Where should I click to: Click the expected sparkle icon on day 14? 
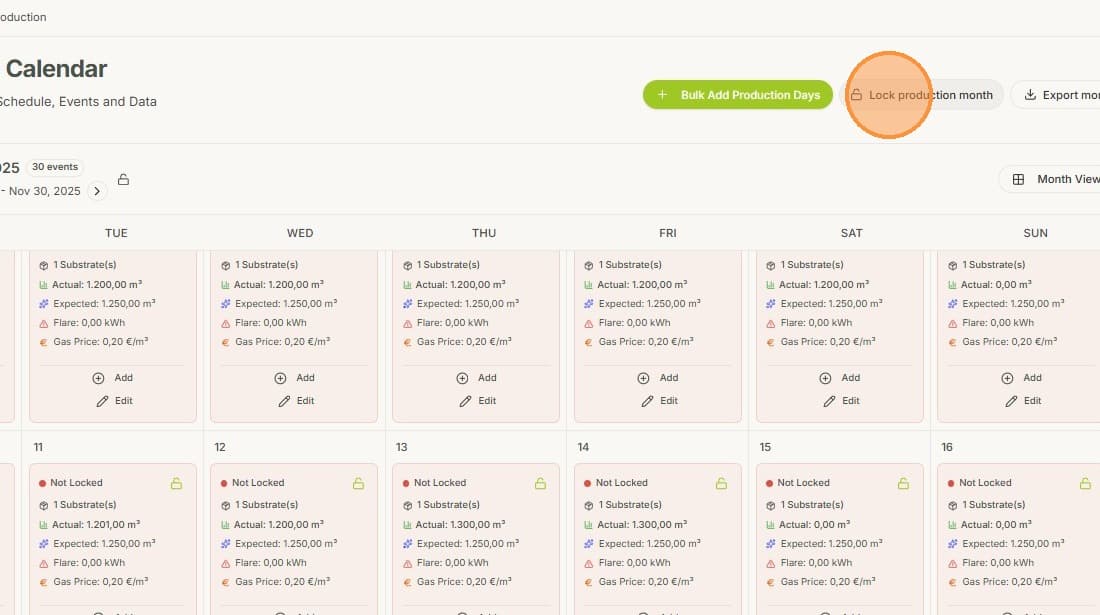point(589,543)
